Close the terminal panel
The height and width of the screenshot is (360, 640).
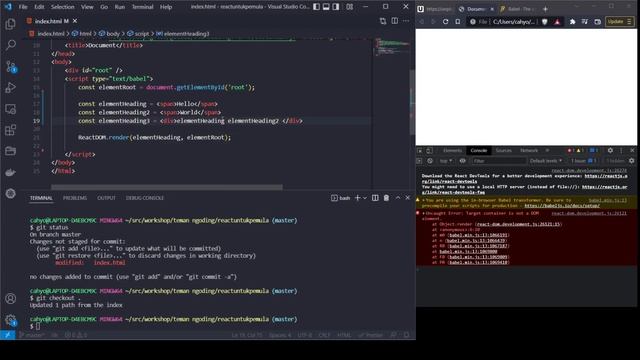point(408,198)
